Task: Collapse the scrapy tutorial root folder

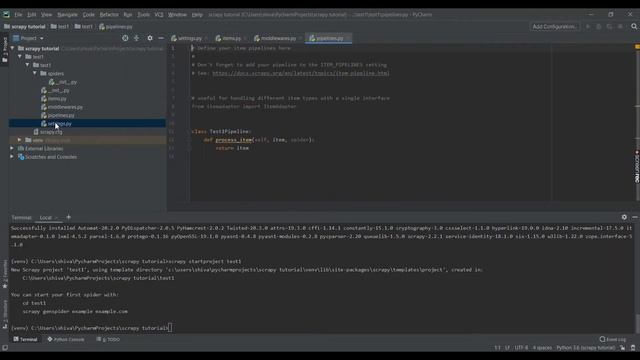Action: pos(12,48)
